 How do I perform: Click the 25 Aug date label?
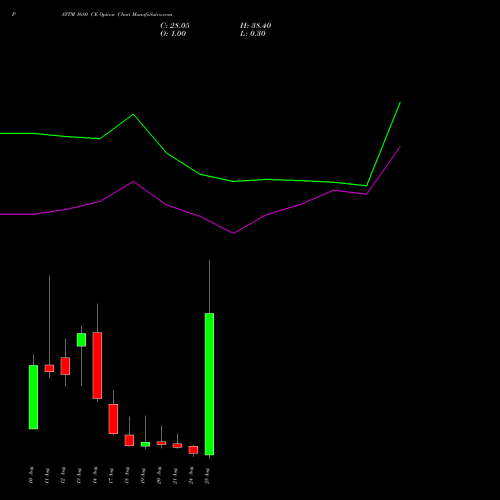(207, 476)
